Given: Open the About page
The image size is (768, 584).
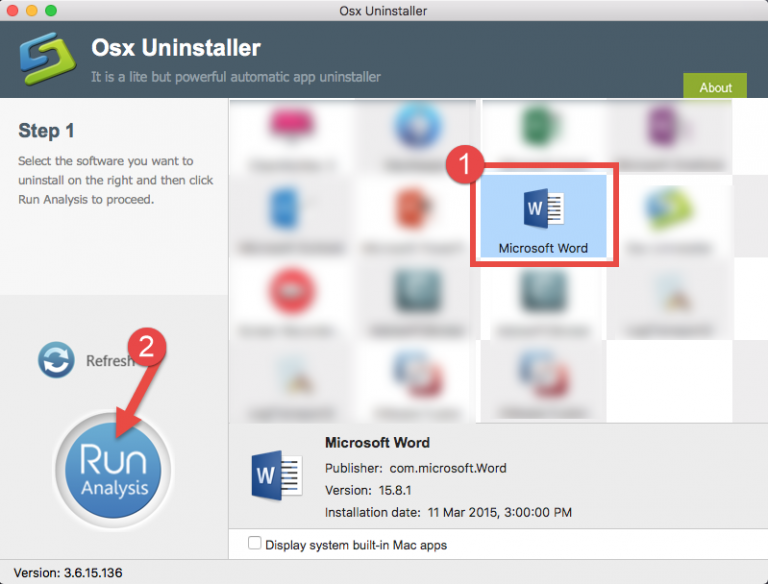Looking at the screenshot, I should coord(715,87).
